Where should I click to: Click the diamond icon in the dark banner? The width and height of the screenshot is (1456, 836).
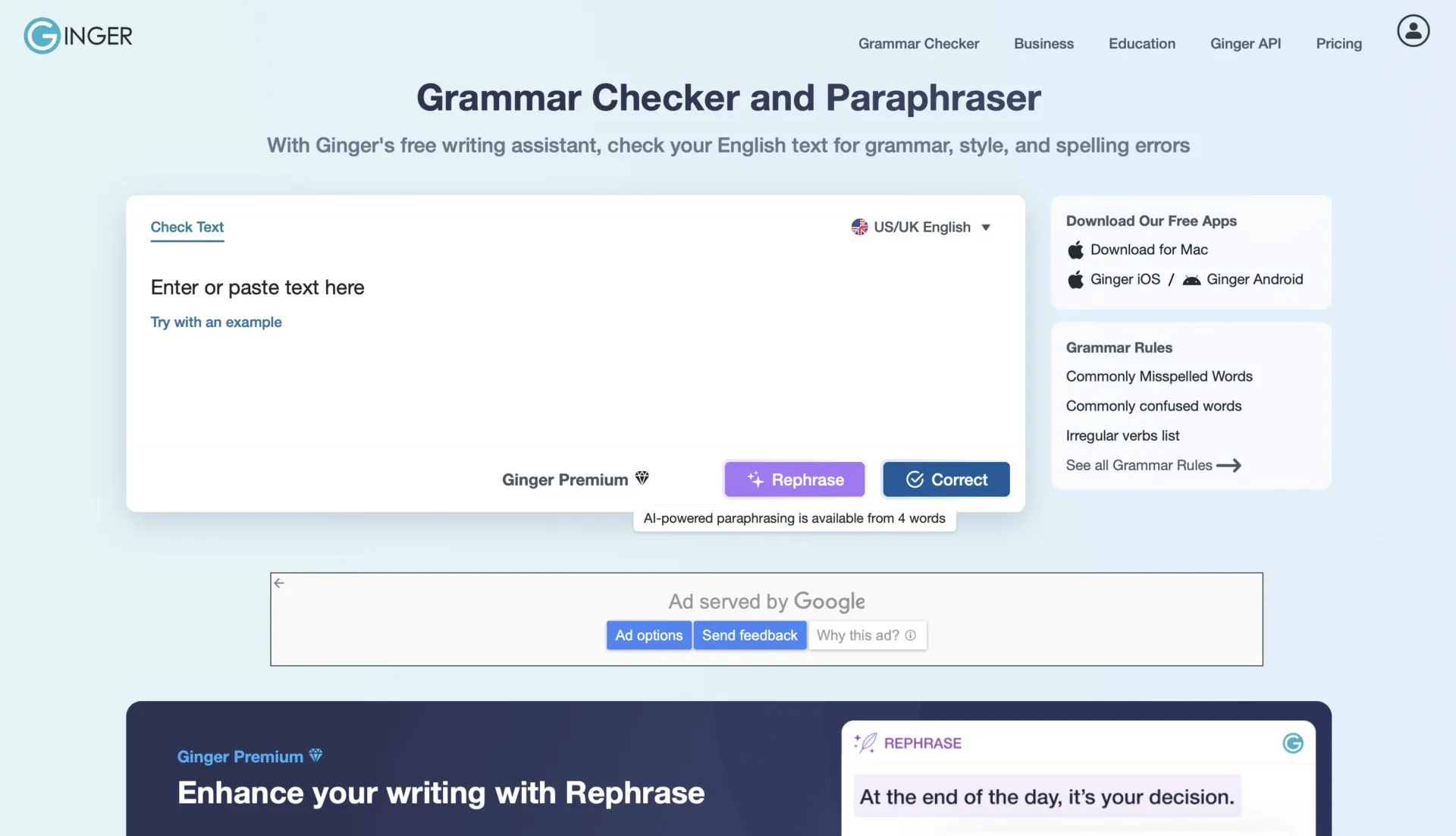coord(316,755)
